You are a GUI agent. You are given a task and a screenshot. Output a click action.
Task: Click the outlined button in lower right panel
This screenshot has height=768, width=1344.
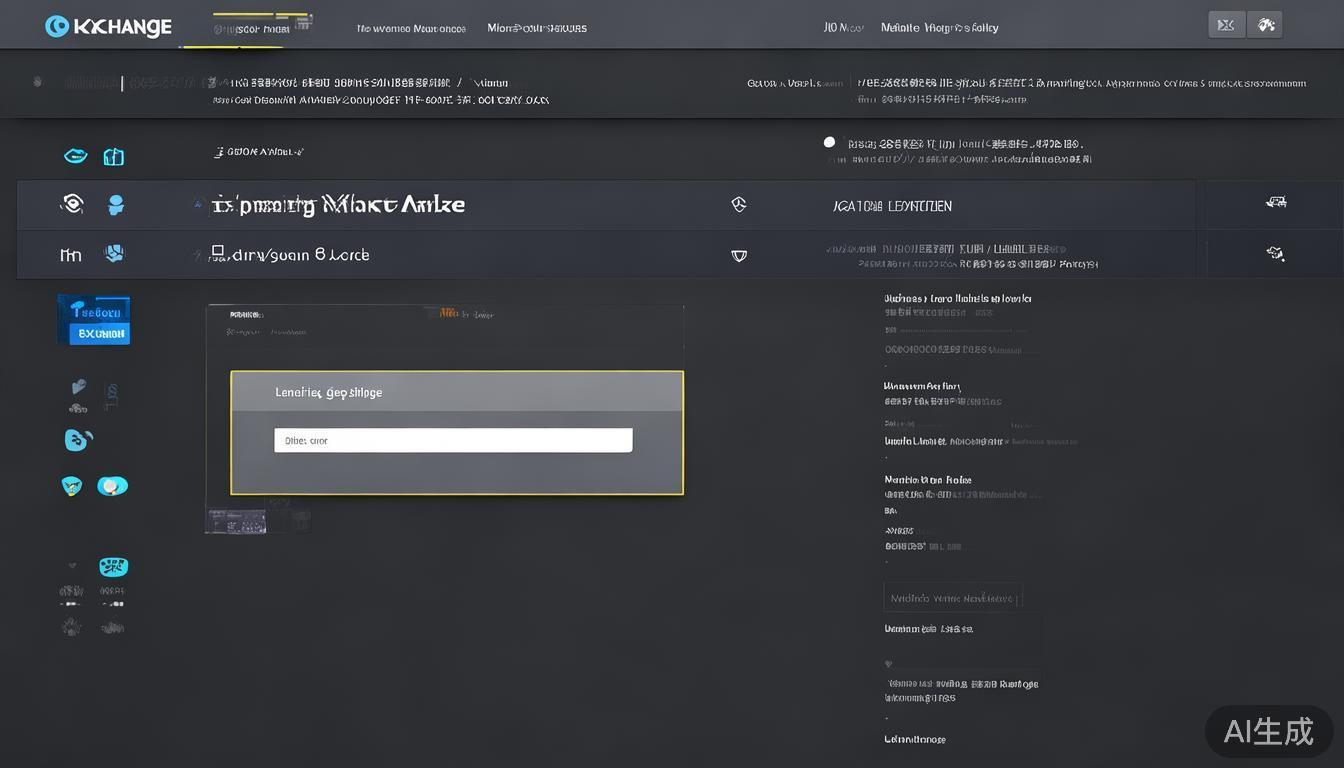(953, 598)
